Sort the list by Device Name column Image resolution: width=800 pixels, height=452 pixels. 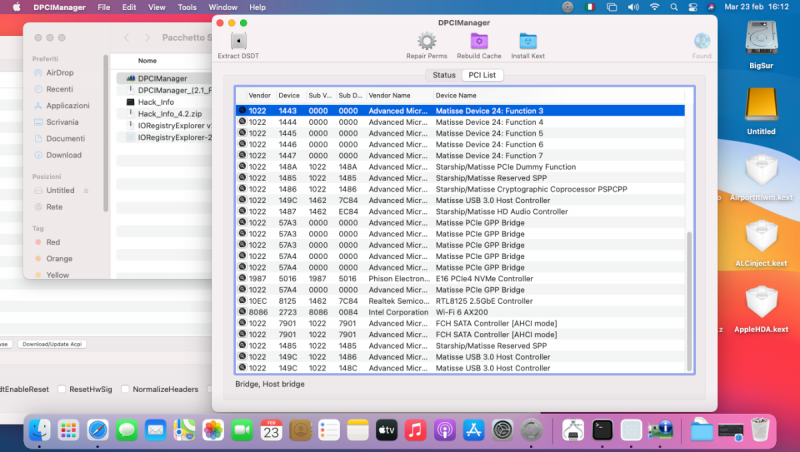coord(456,95)
